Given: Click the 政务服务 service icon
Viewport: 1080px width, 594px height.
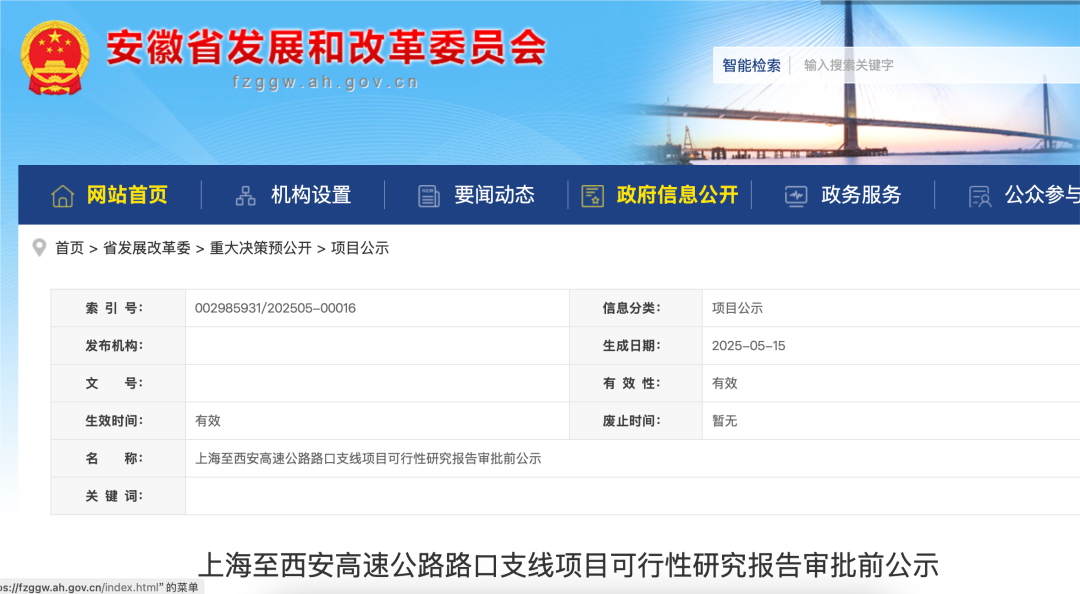Looking at the screenshot, I should point(795,194).
